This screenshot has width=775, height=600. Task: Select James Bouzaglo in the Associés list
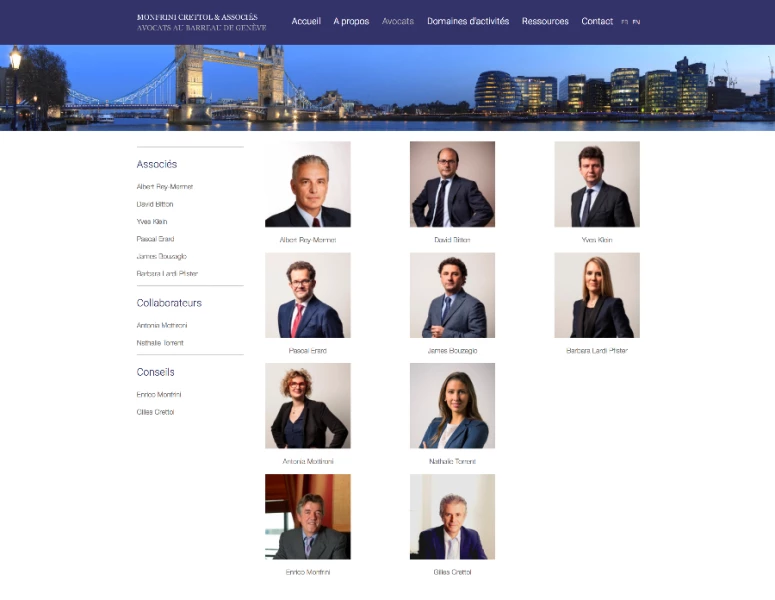[x=162, y=256]
